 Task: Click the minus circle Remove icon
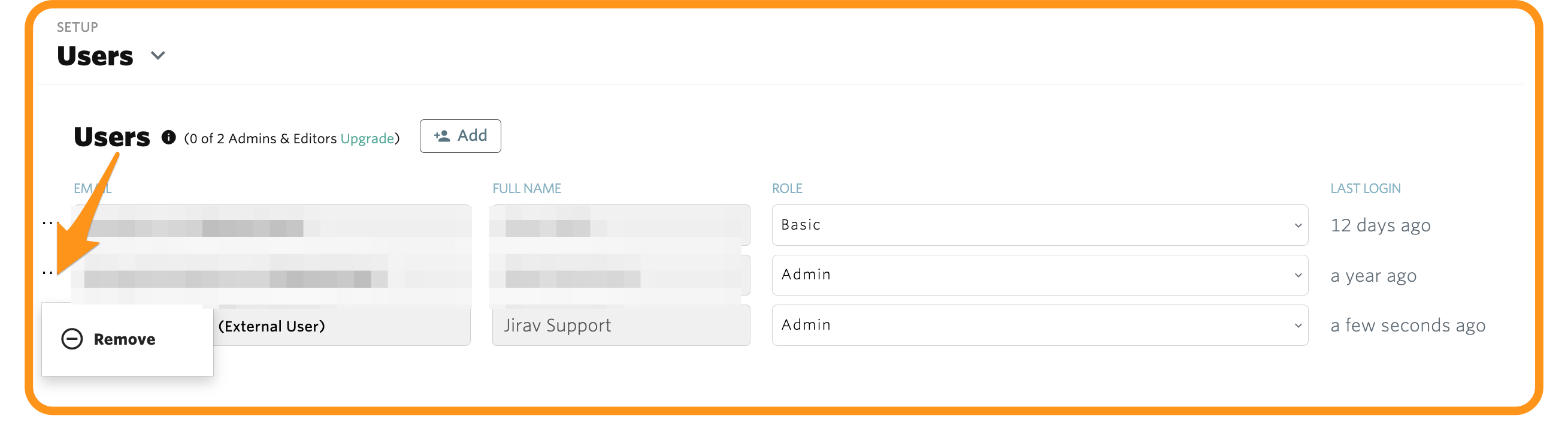coord(72,339)
